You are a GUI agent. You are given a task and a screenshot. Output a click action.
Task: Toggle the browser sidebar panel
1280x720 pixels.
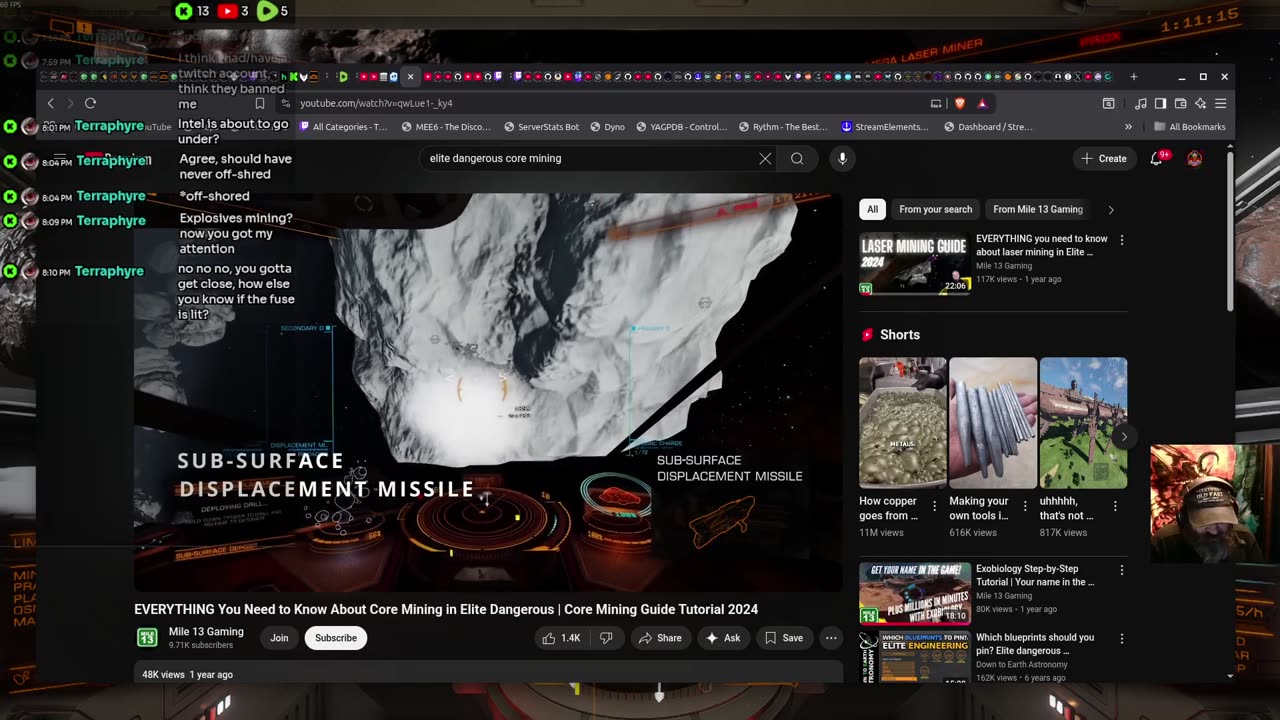point(1160,103)
